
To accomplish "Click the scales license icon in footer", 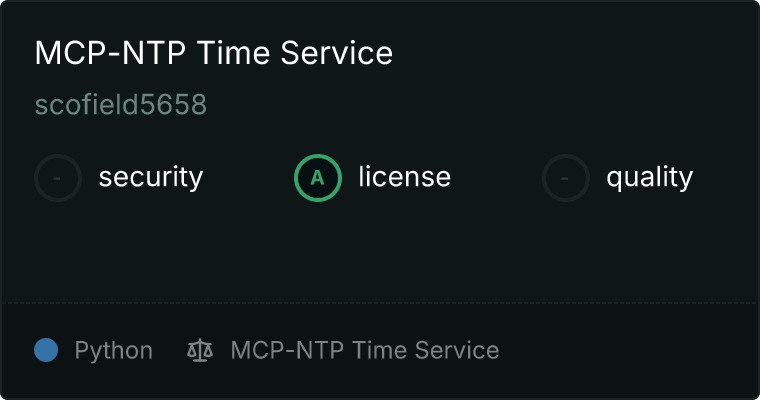I will (200, 350).
